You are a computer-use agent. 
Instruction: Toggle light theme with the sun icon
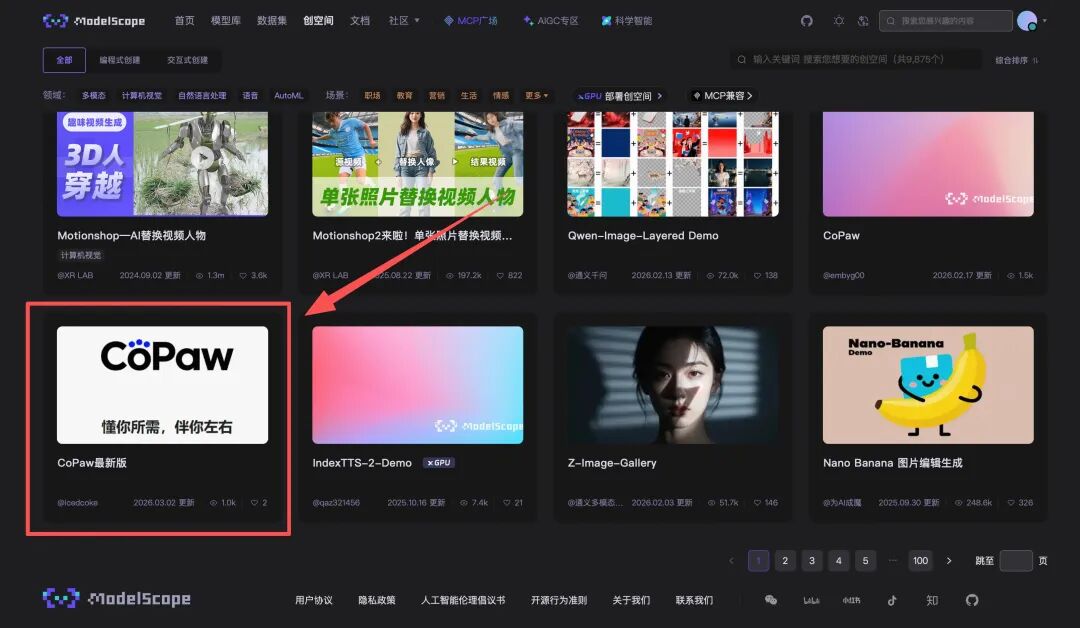838,21
